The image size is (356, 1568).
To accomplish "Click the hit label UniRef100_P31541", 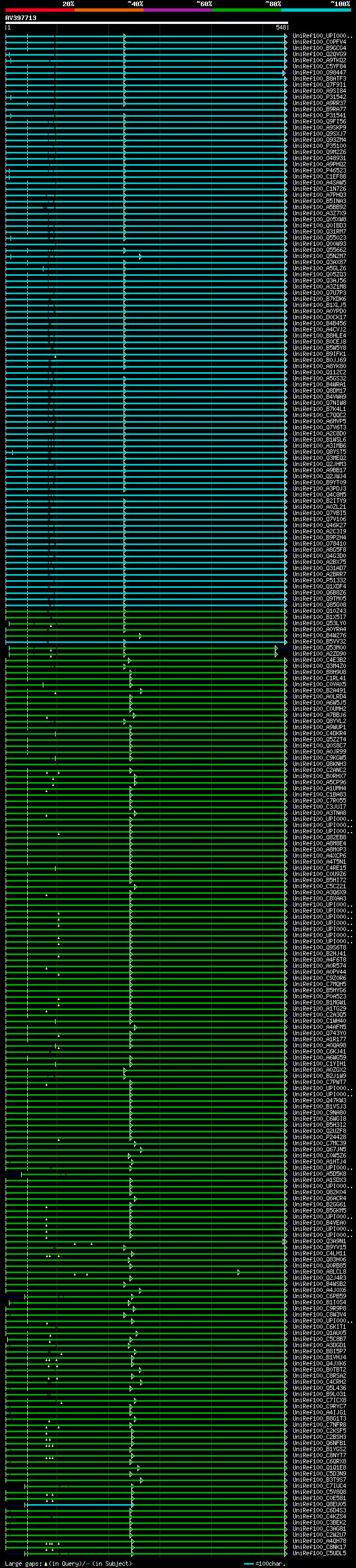I will click(319, 115).
